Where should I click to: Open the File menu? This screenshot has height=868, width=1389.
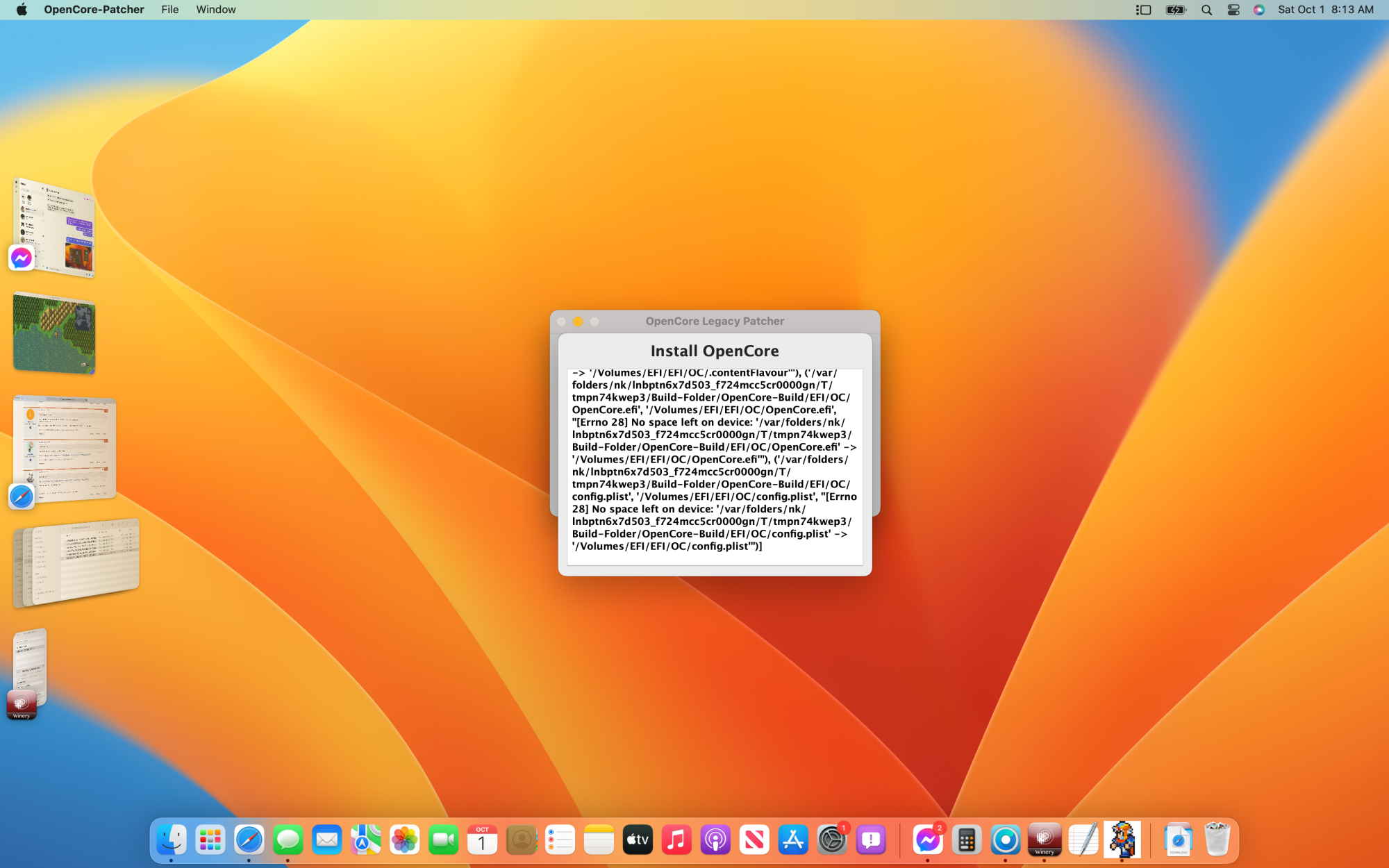pos(169,10)
